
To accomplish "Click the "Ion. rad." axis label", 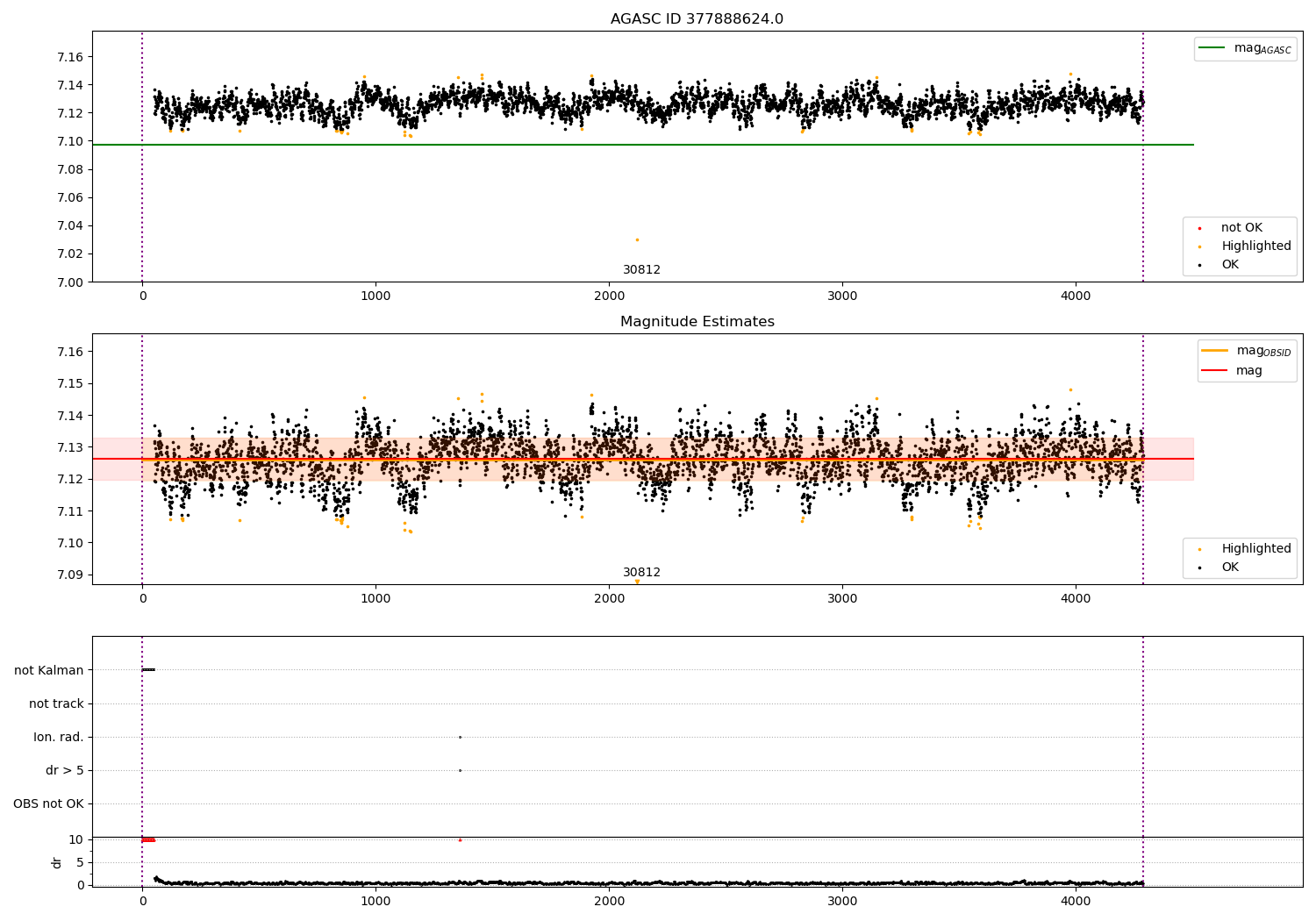I will tap(59, 737).
